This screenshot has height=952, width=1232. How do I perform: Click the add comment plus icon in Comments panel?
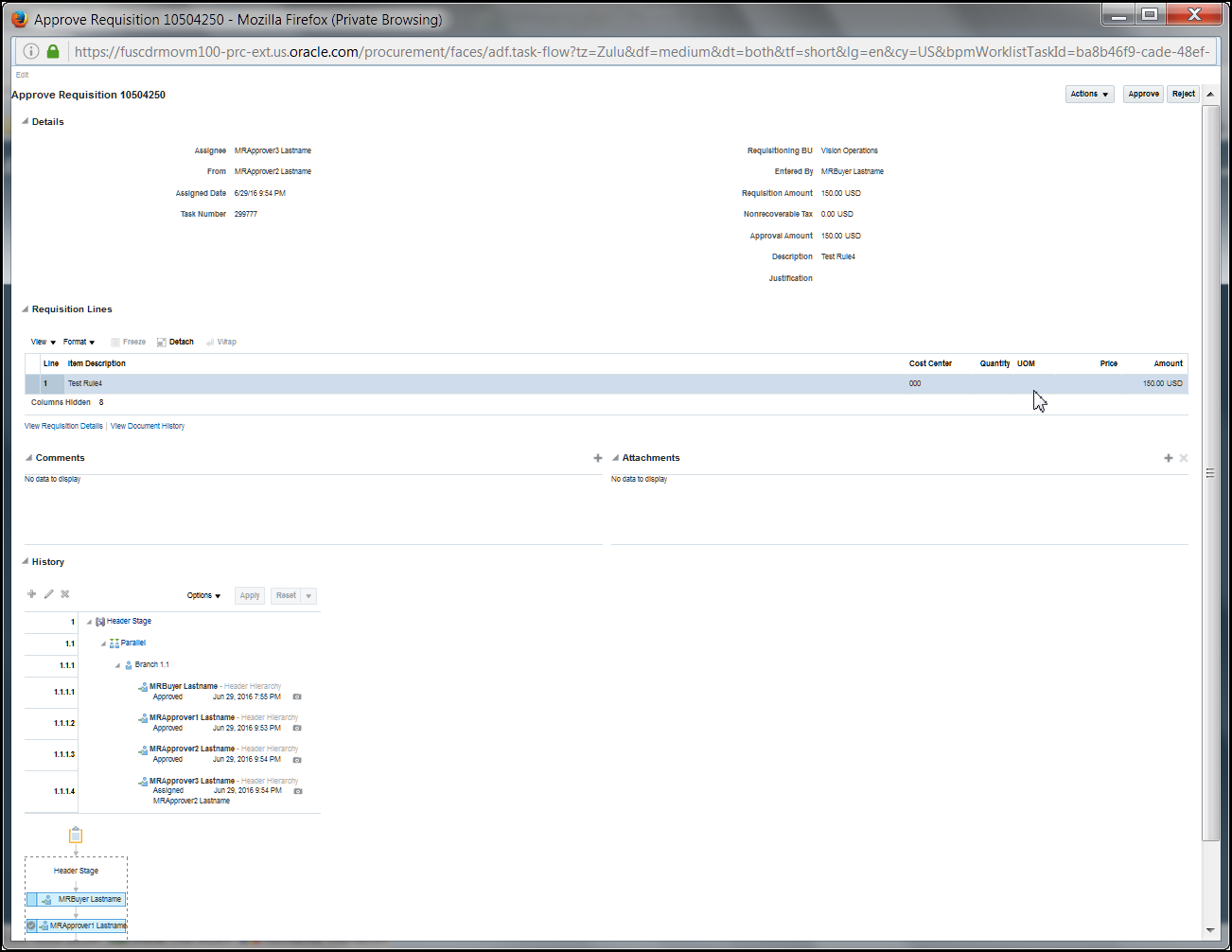597,457
